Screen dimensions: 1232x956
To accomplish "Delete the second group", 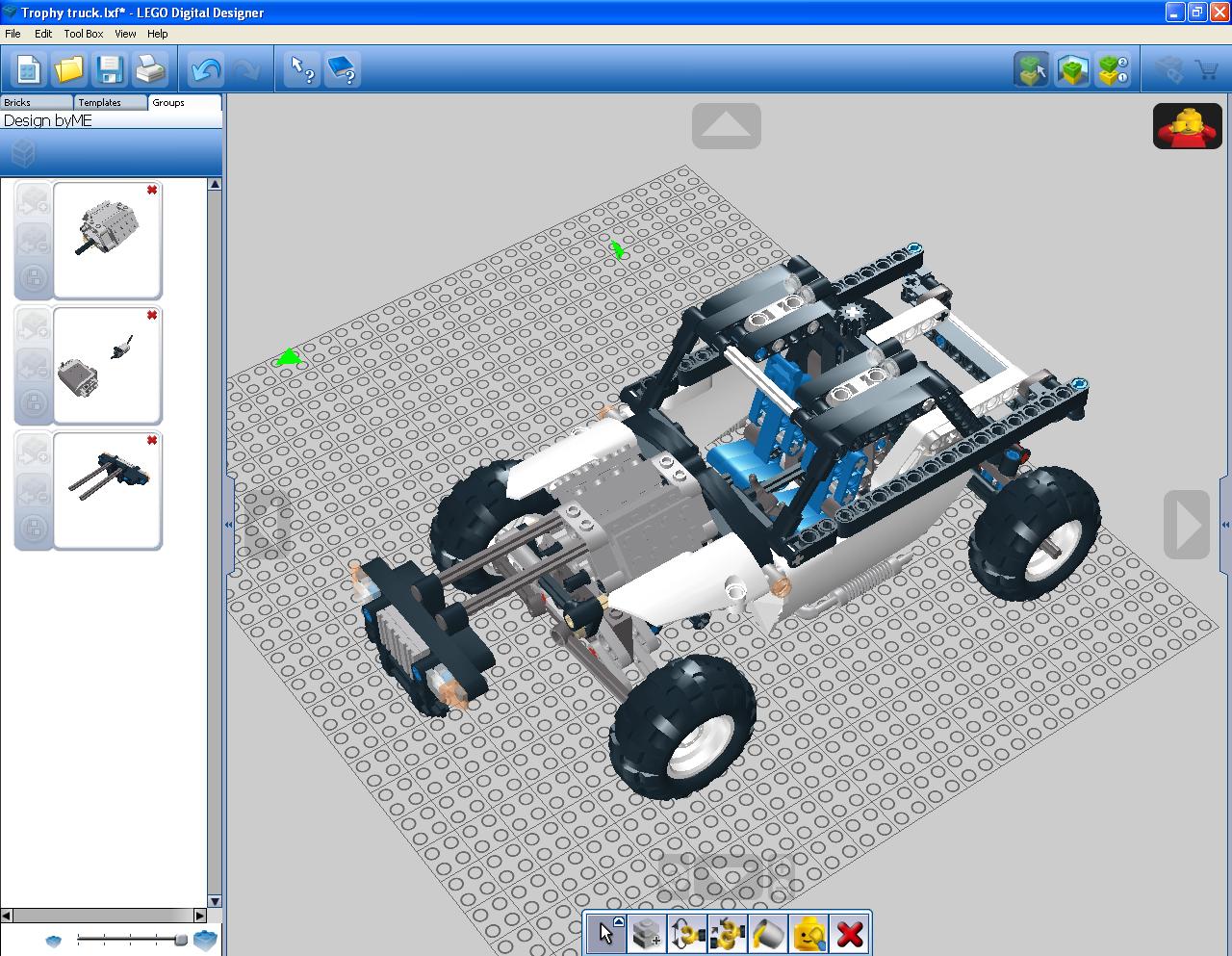I will [x=152, y=315].
